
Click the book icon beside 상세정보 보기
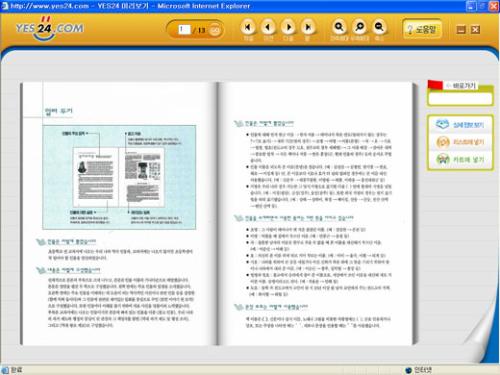(442, 124)
